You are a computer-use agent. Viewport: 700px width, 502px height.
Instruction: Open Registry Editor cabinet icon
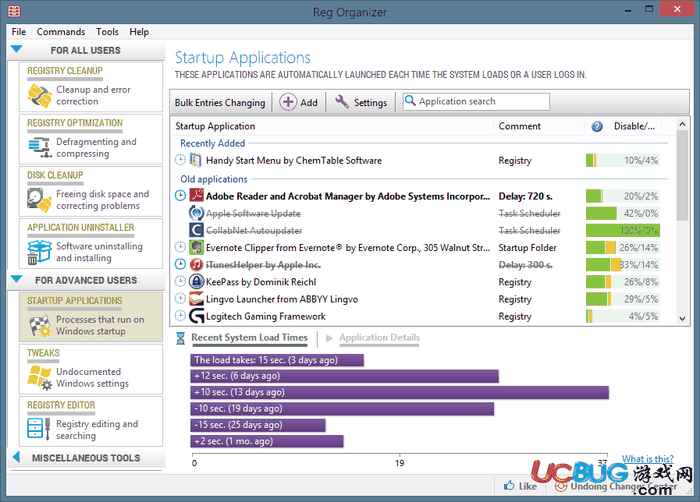click(39, 429)
